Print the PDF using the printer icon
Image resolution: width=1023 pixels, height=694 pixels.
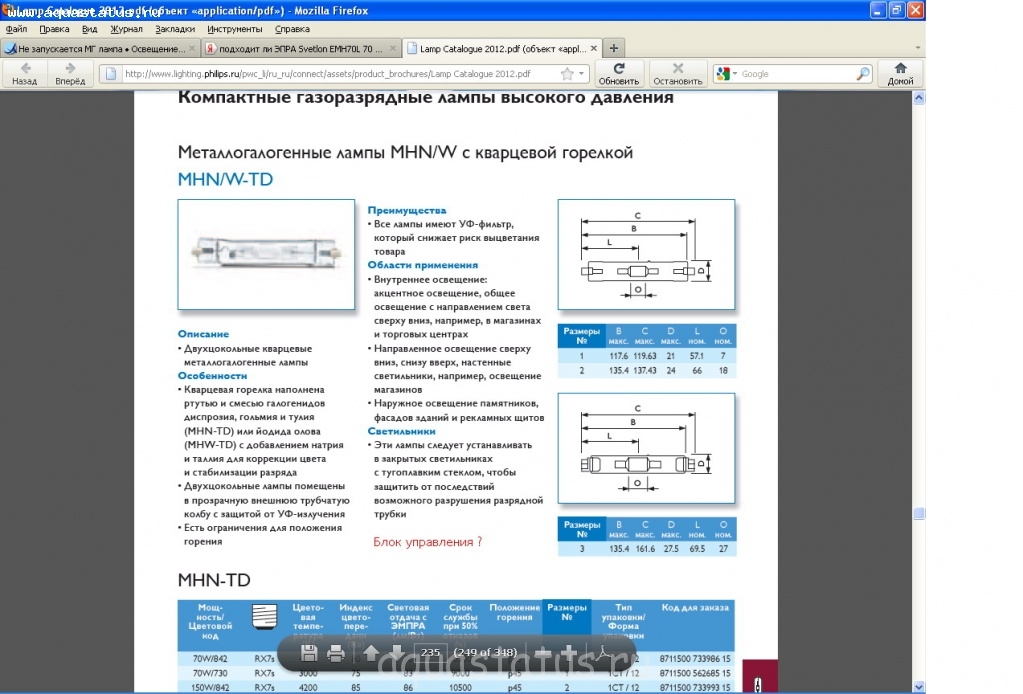pos(336,652)
